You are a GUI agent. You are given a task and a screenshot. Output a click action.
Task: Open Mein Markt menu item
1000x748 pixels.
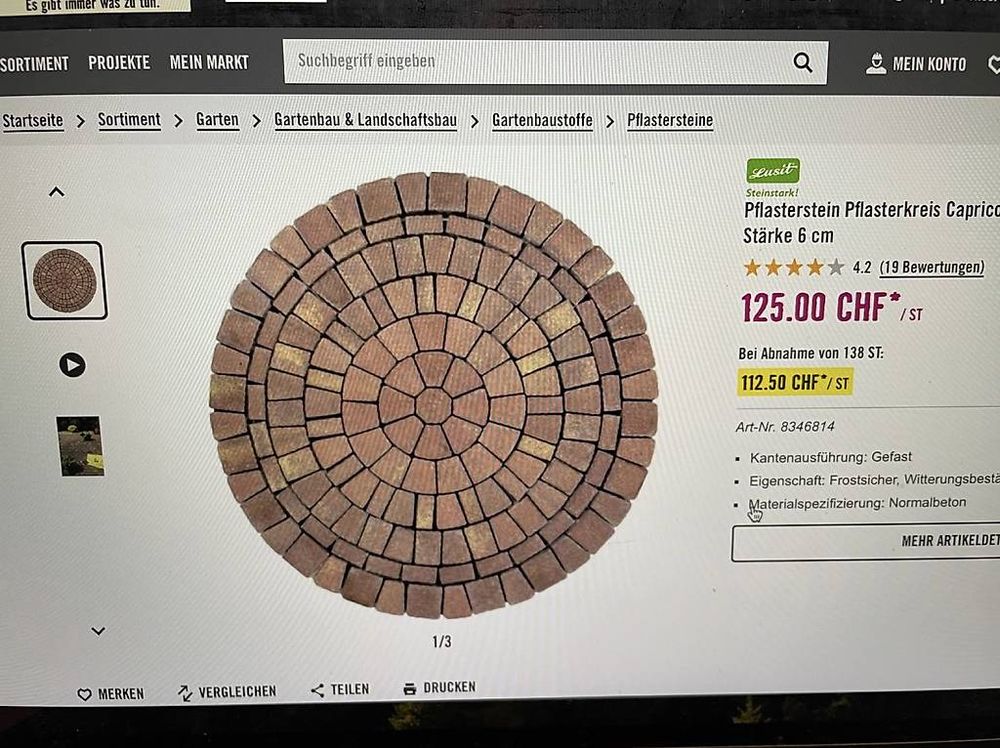click(209, 62)
